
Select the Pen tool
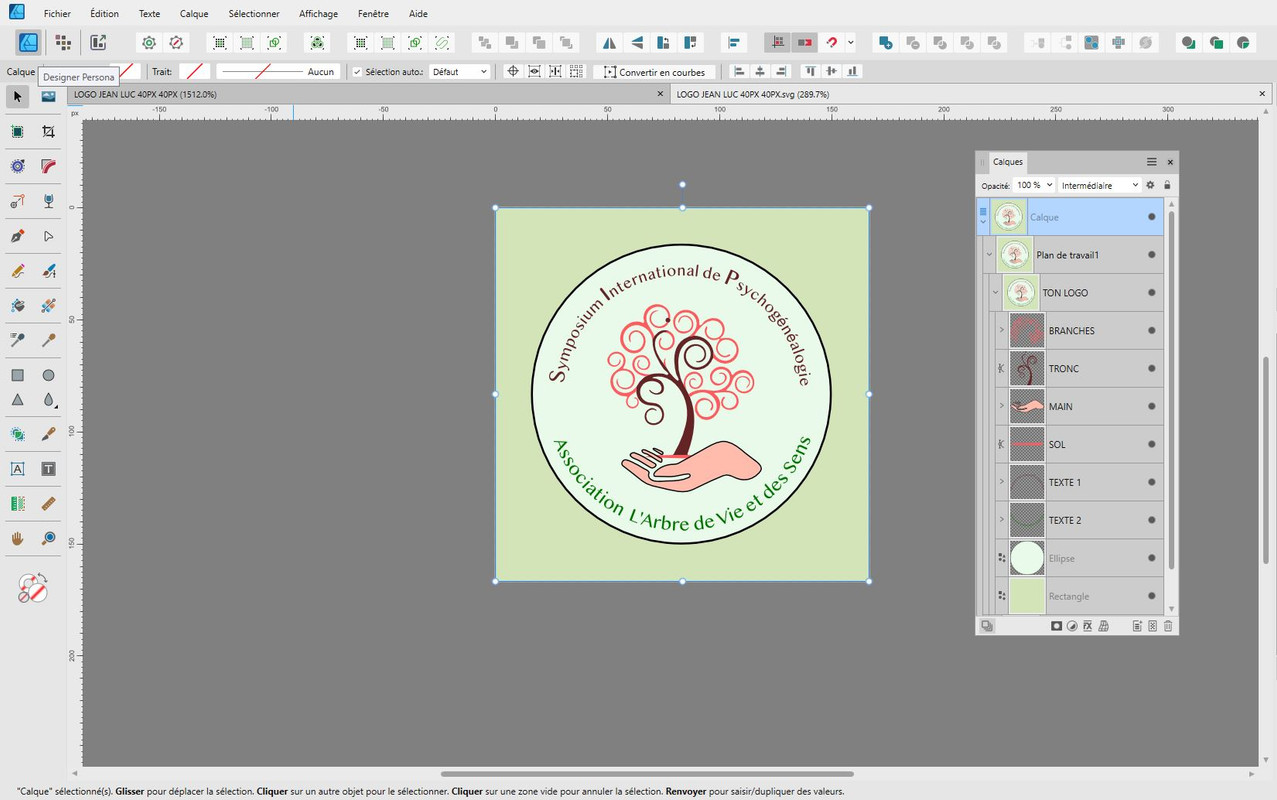click(x=17, y=236)
